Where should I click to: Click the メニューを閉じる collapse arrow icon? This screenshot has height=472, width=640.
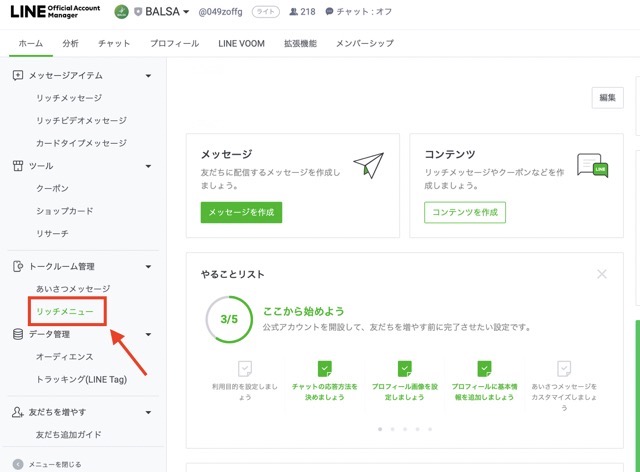18,464
